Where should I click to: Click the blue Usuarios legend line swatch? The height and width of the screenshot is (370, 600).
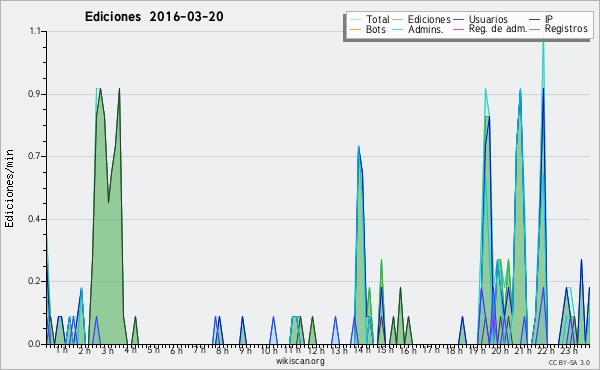click(x=458, y=20)
